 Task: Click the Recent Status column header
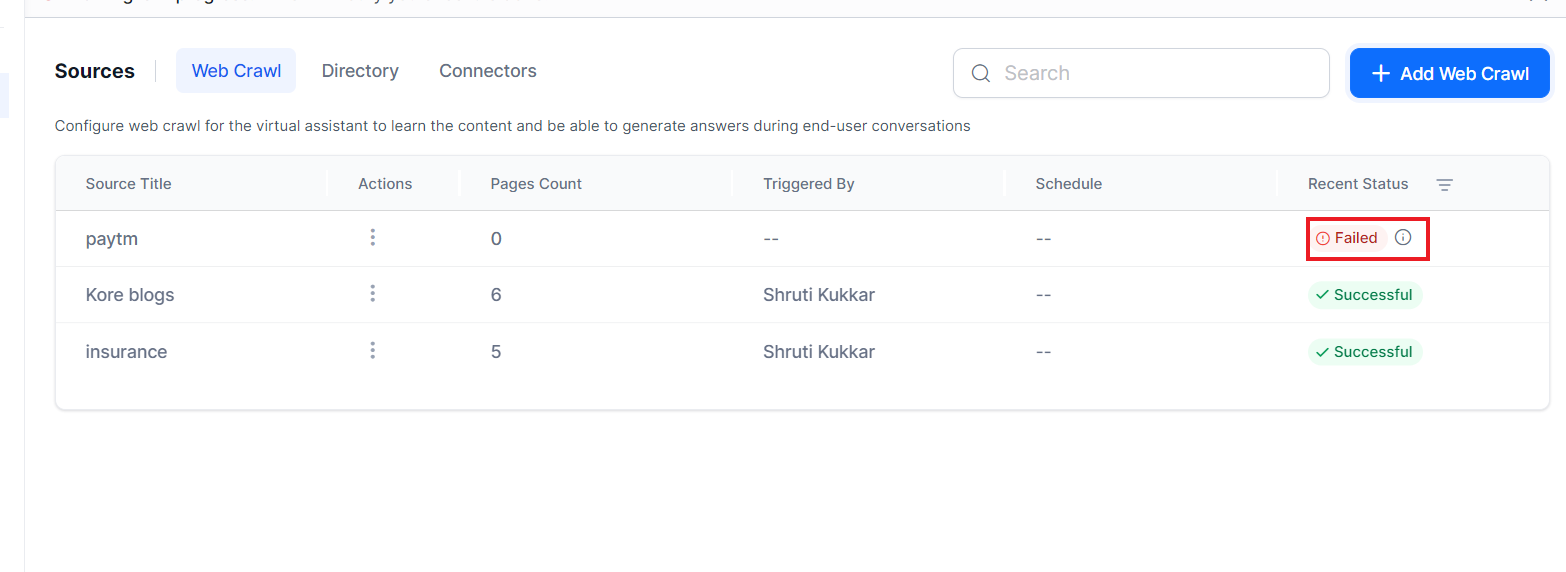pyautogui.click(x=1357, y=184)
